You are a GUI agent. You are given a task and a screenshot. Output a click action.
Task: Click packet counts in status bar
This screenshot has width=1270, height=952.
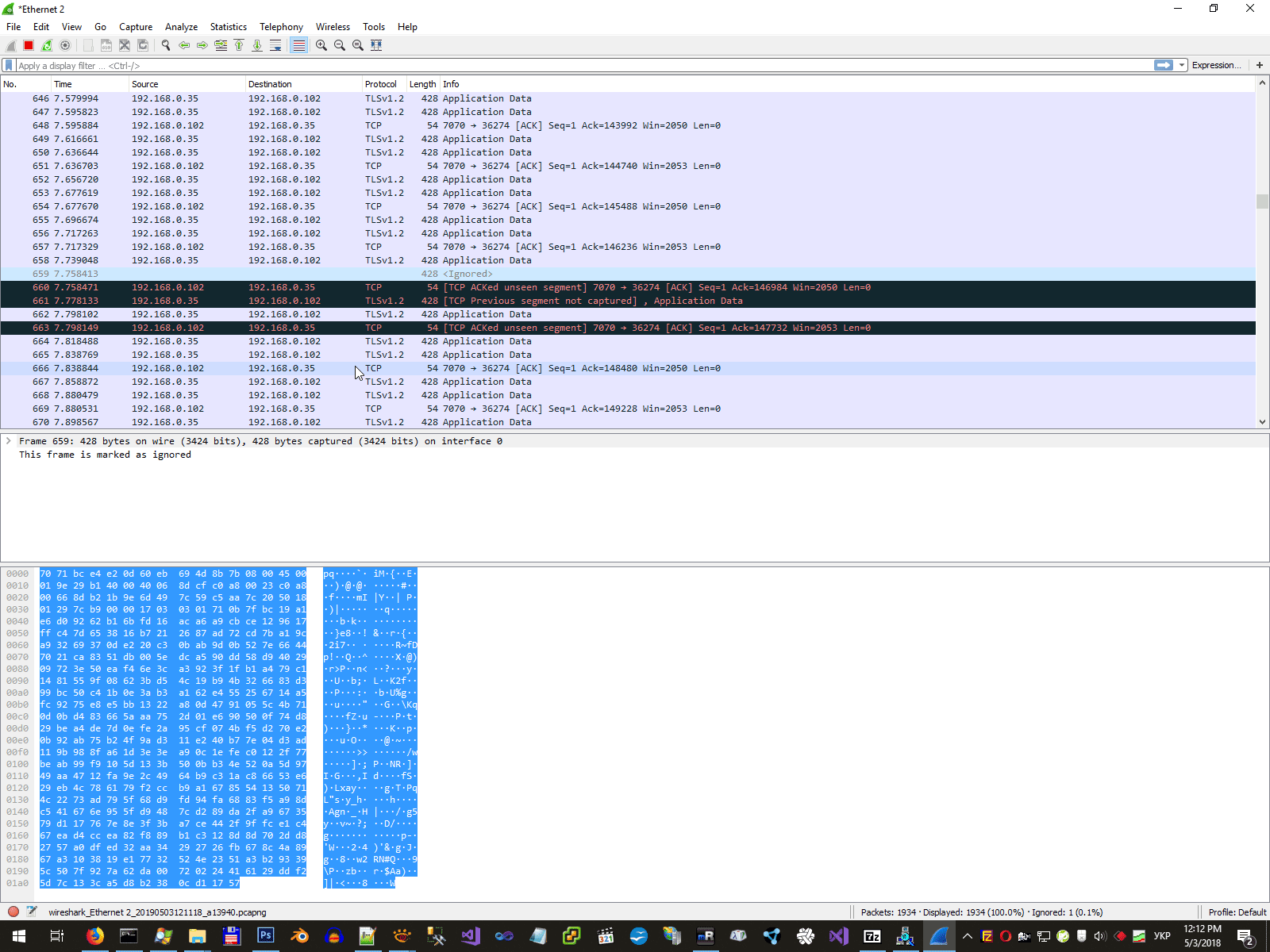(x=982, y=912)
